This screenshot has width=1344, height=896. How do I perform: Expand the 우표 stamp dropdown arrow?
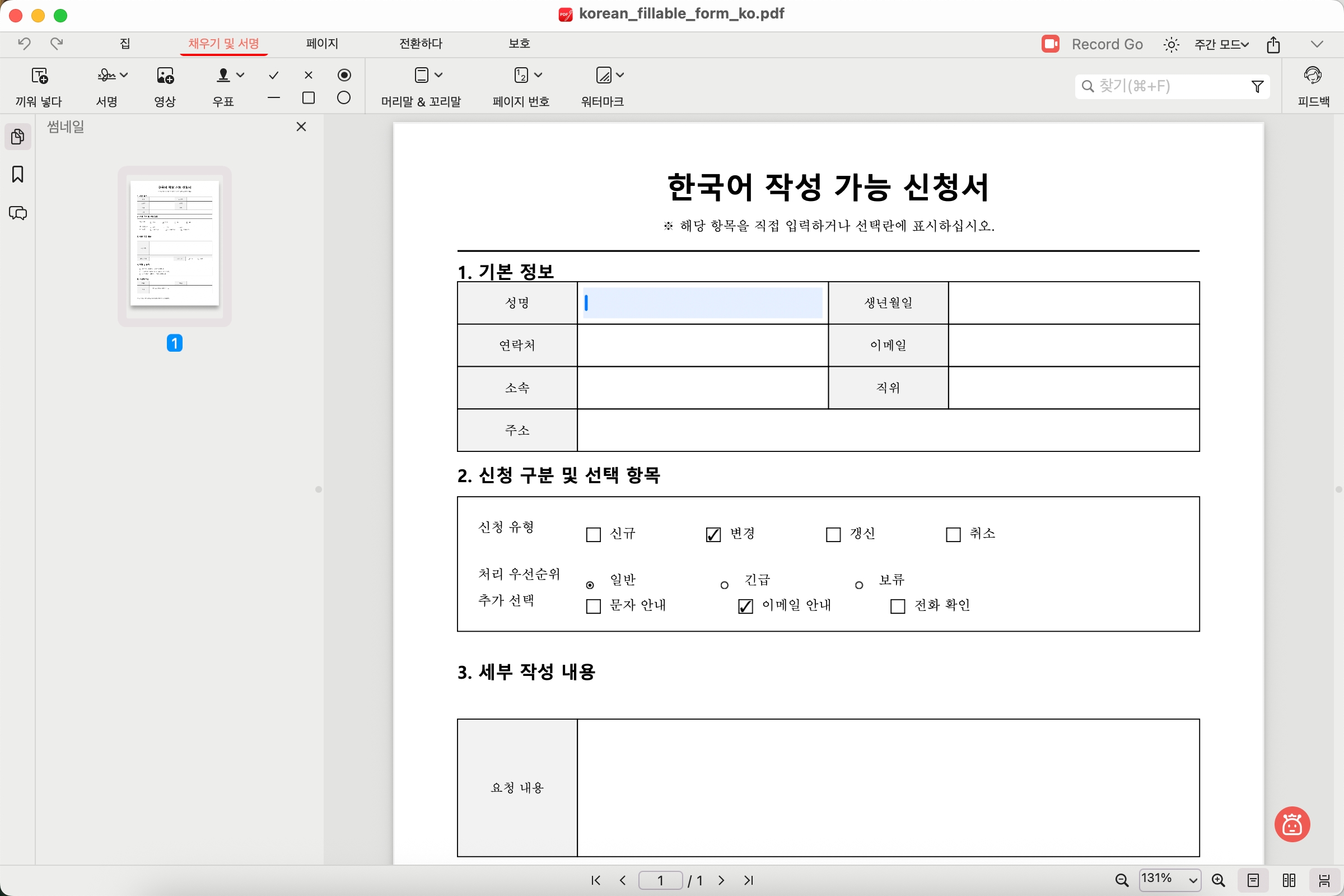coord(241,76)
